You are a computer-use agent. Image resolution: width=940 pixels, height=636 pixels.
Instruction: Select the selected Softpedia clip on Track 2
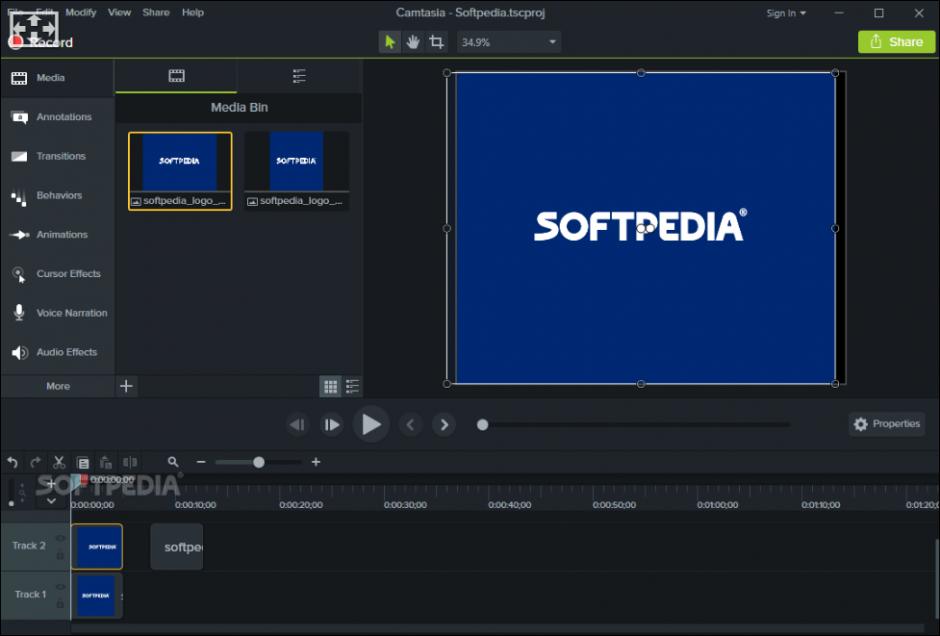tap(97, 547)
